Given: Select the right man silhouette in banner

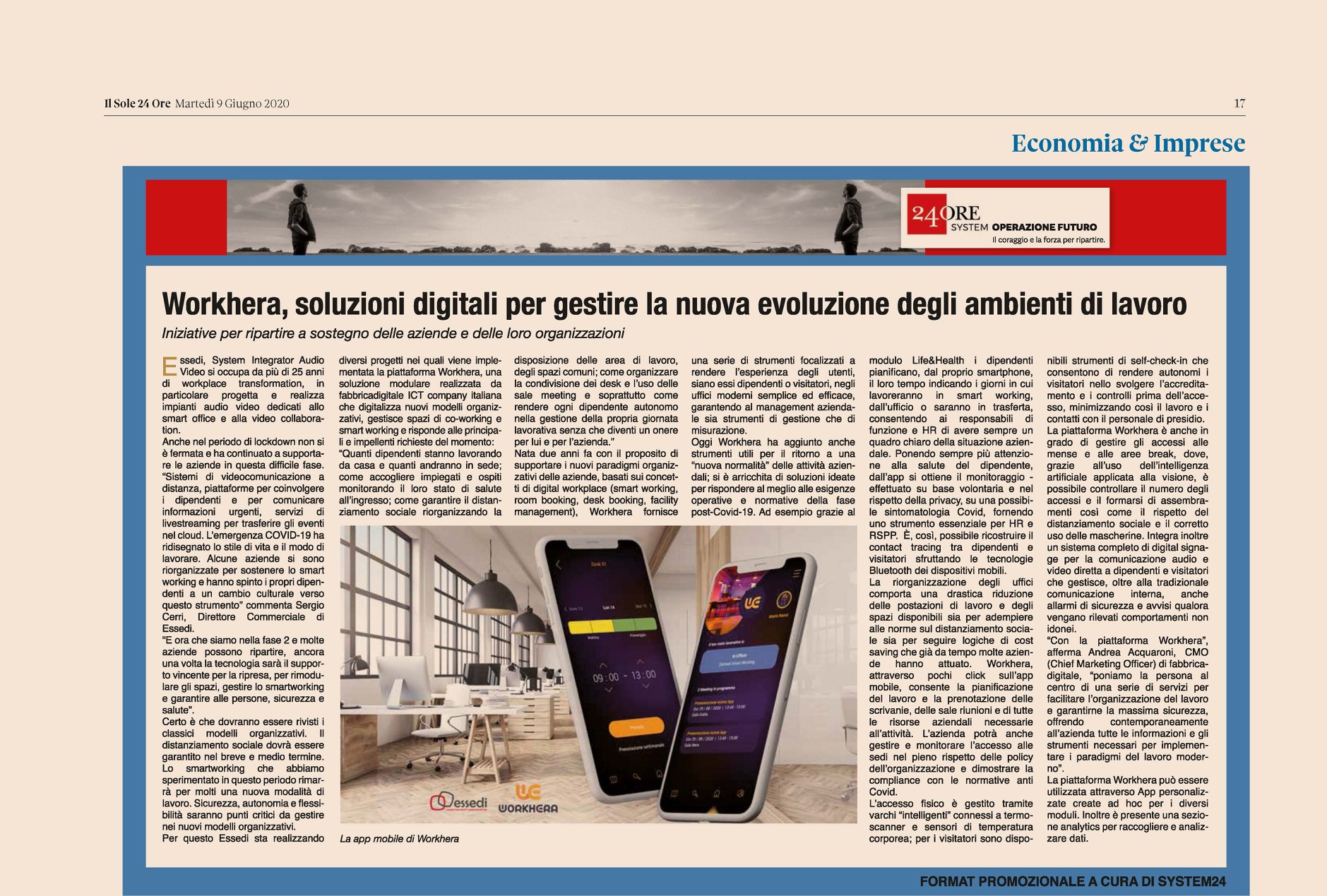Looking at the screenshot, I should [x=849, y=218].
